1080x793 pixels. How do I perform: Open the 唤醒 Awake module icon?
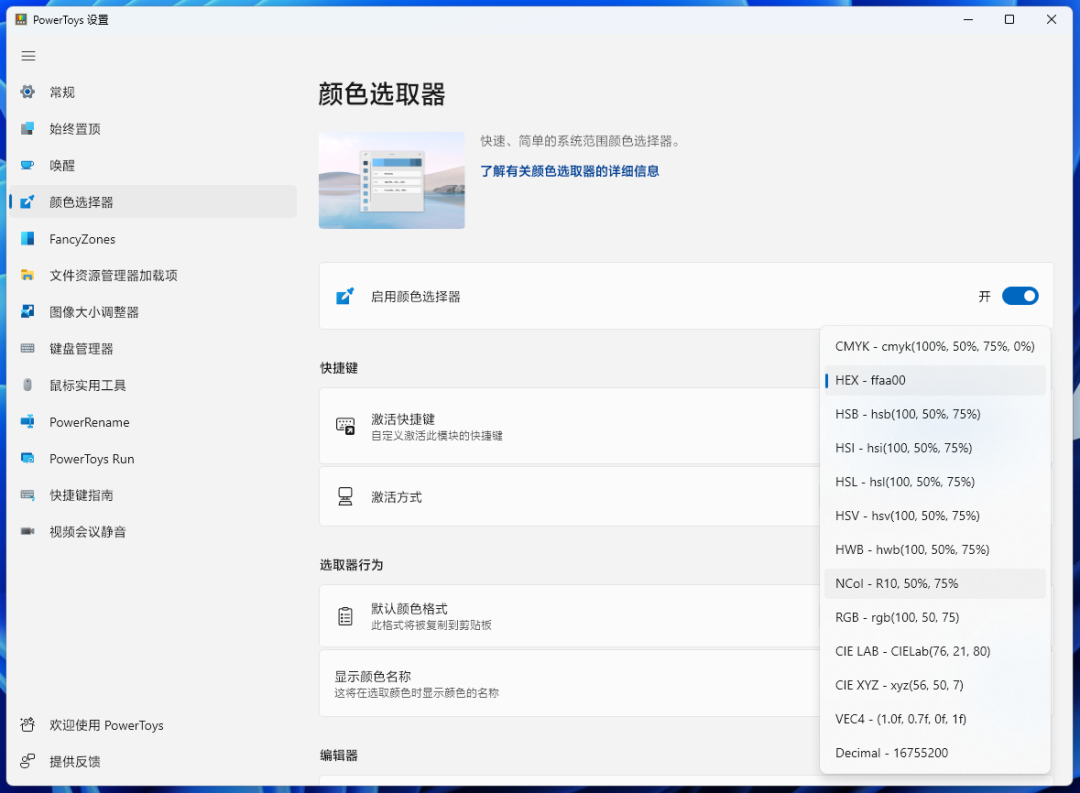tap(28, 165)
